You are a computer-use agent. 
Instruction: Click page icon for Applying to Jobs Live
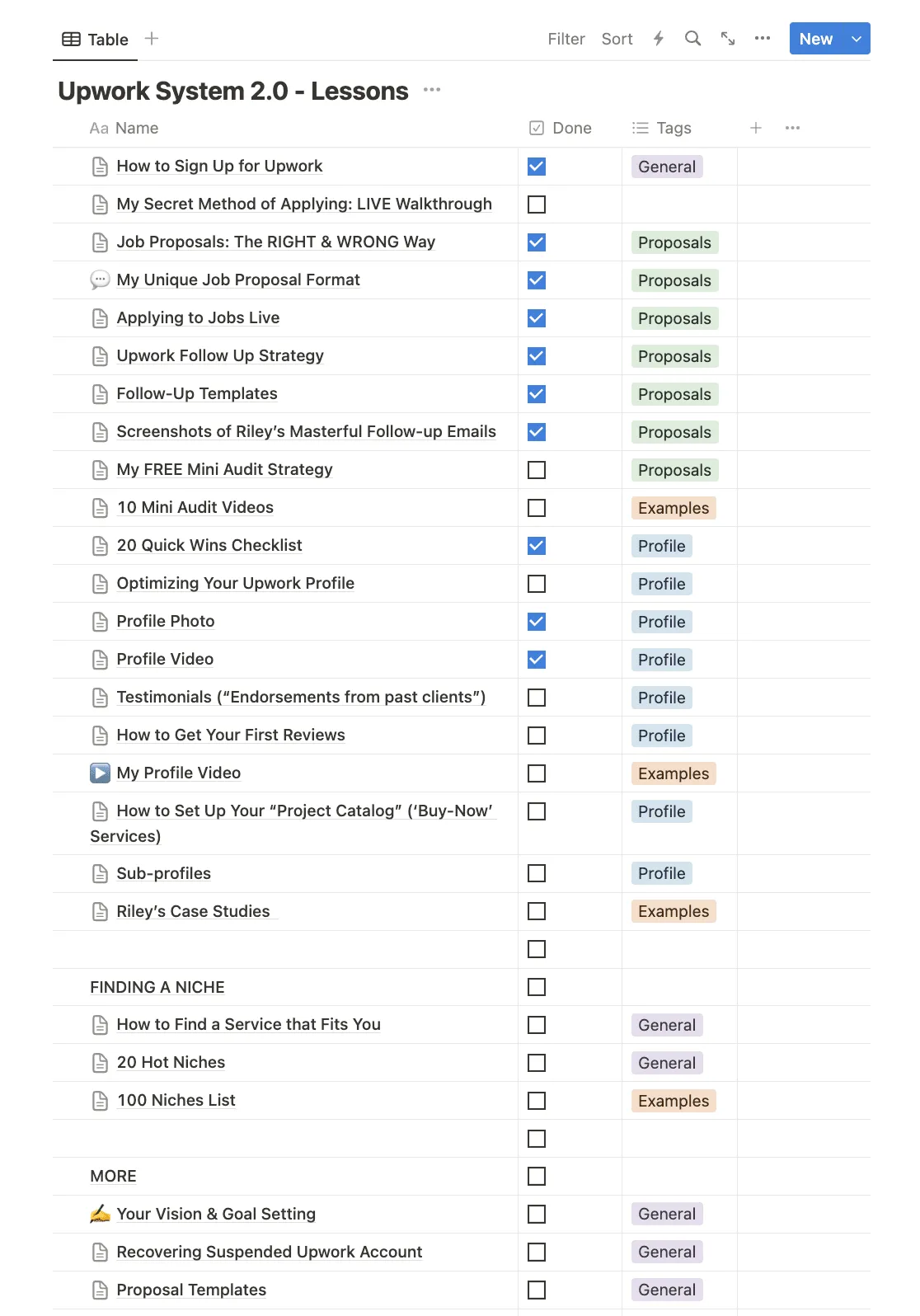pos(100,318)
